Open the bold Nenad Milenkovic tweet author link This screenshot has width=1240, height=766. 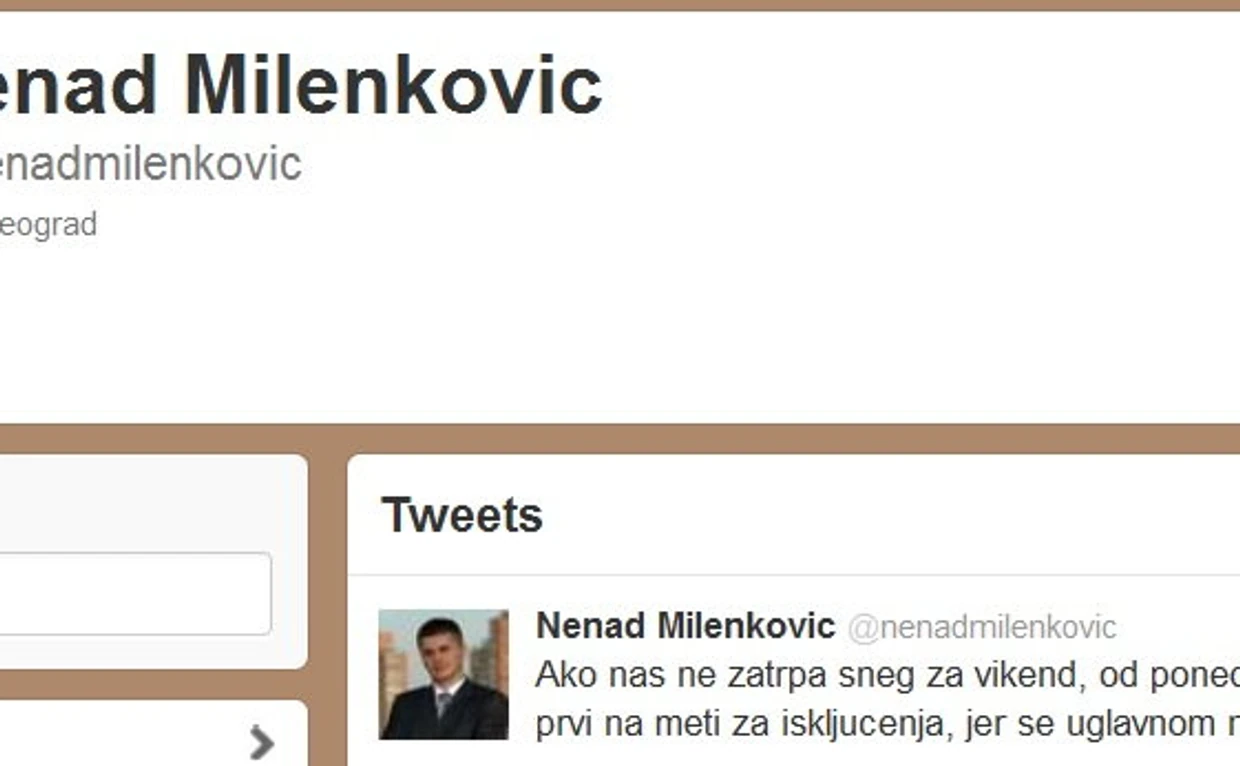coord(685,626)
